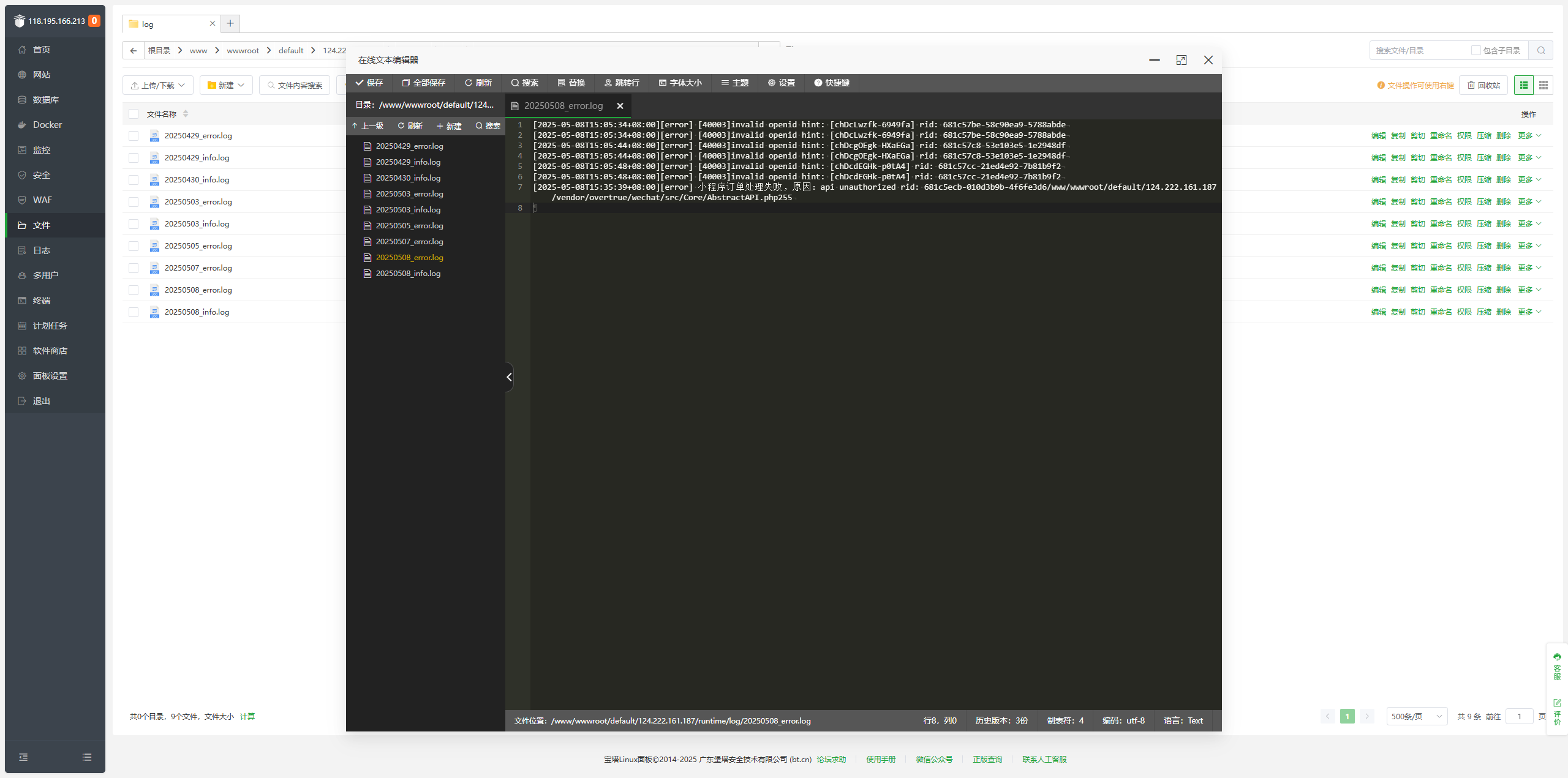This screenshot has height=778, width=1568.
Task: Open 20250507_error.log in the editor tree
Action: click(409, 242)
